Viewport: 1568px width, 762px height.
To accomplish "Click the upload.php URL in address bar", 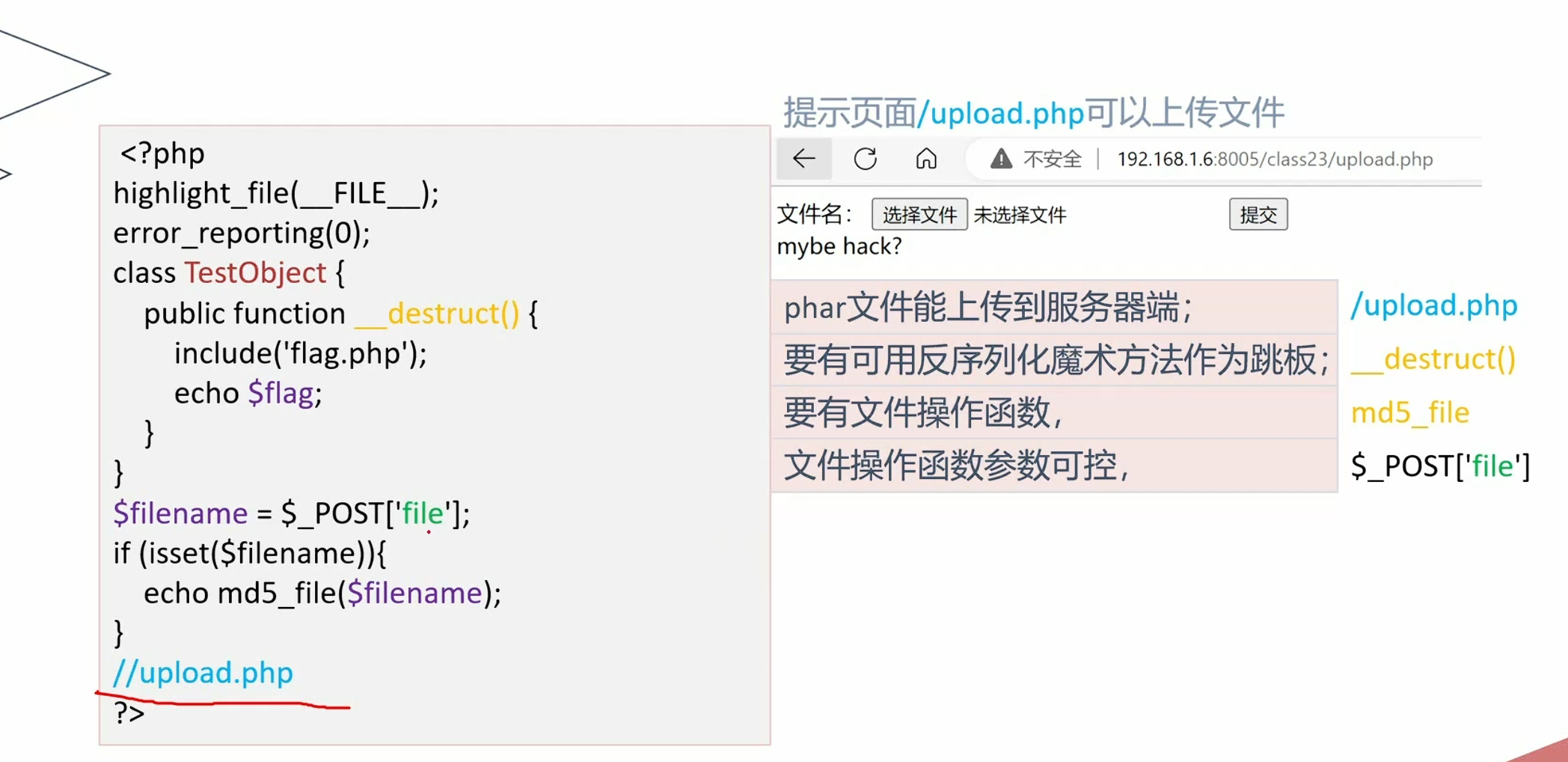I will pos(1274,159).
